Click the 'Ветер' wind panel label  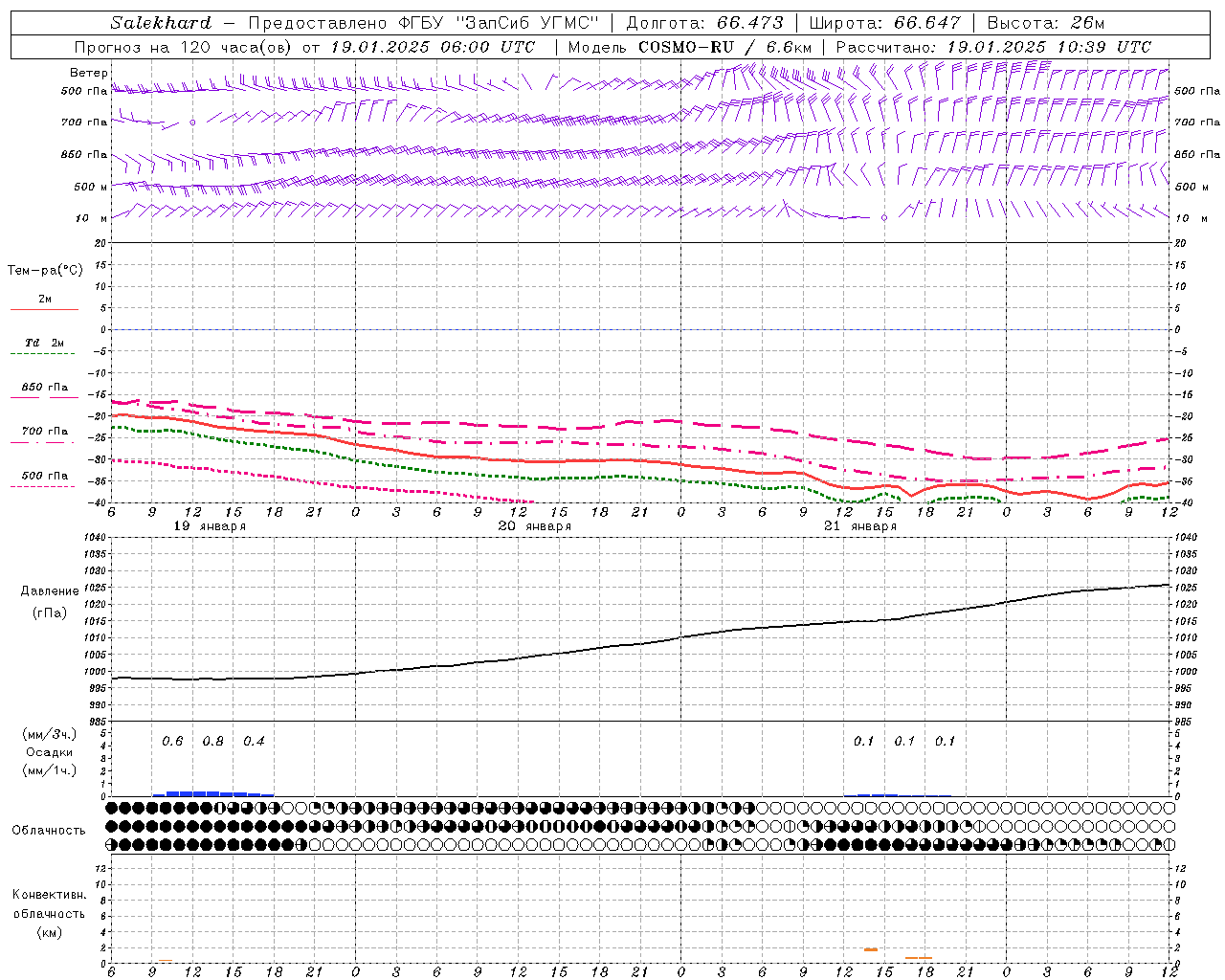tap(89, 73)
